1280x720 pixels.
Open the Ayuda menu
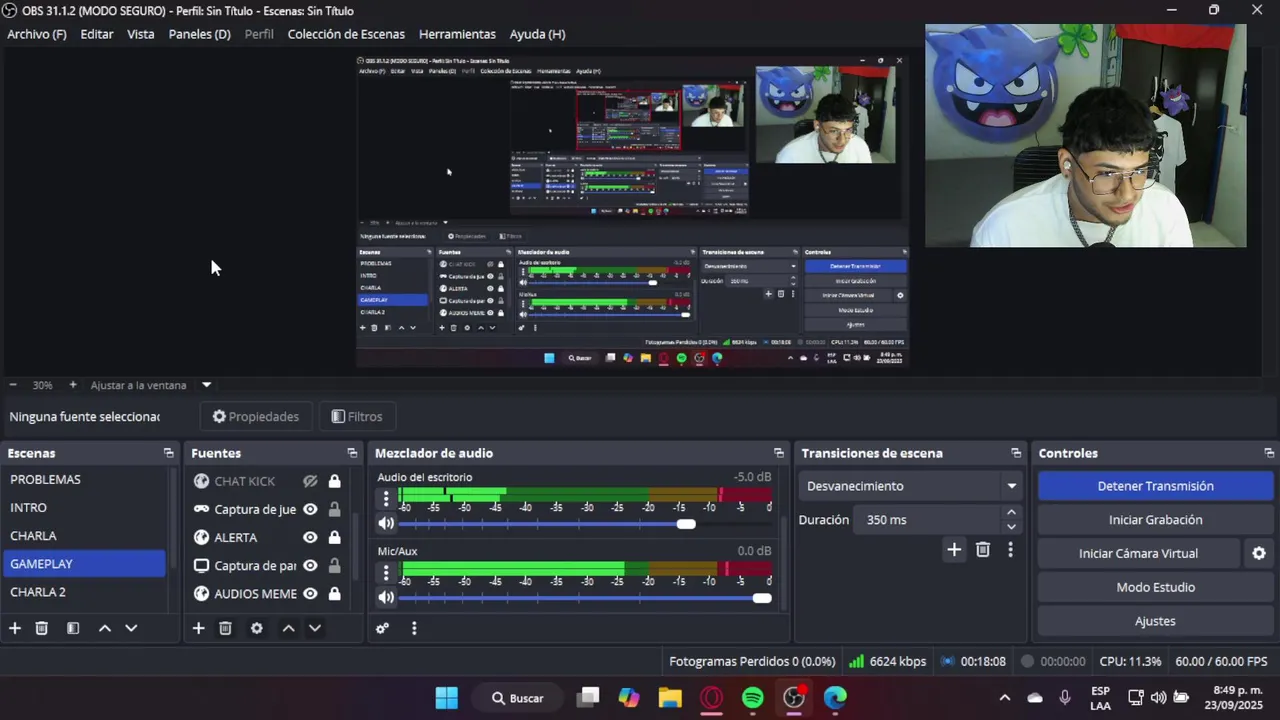click(538, 34)
